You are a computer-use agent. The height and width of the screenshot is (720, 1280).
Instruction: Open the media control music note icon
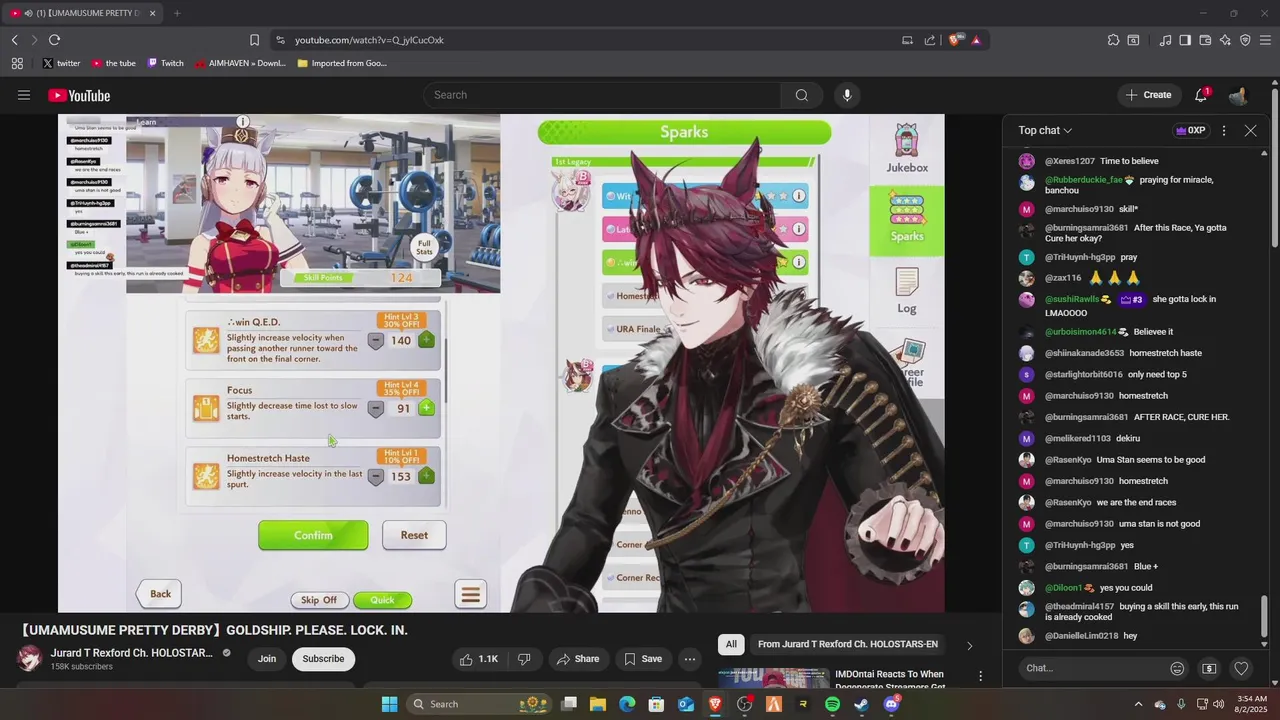1165,40
